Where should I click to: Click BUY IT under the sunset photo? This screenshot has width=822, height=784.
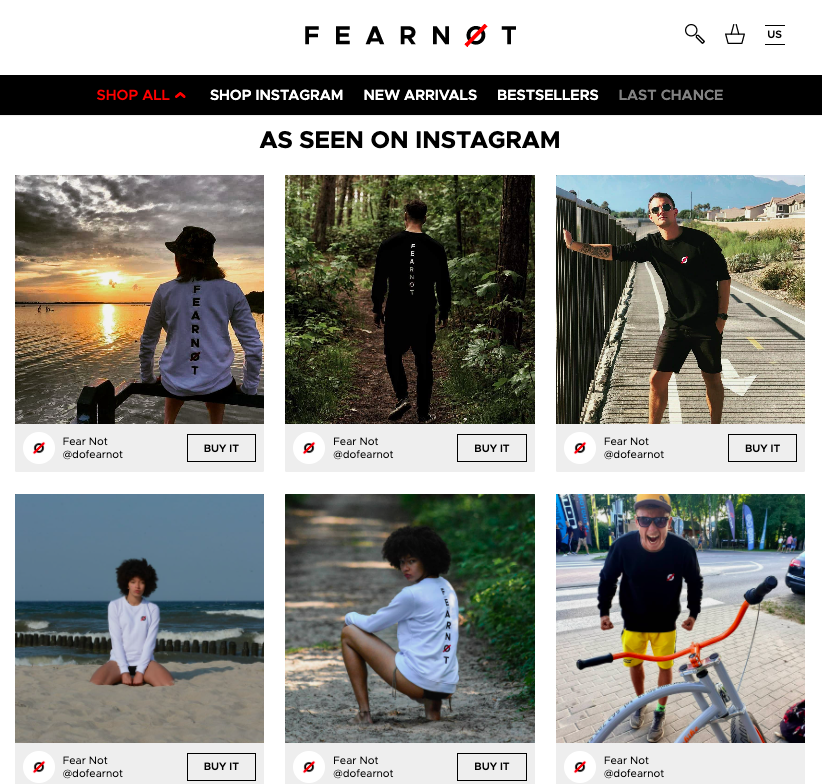pyautogui.click(x=221, y=448)
